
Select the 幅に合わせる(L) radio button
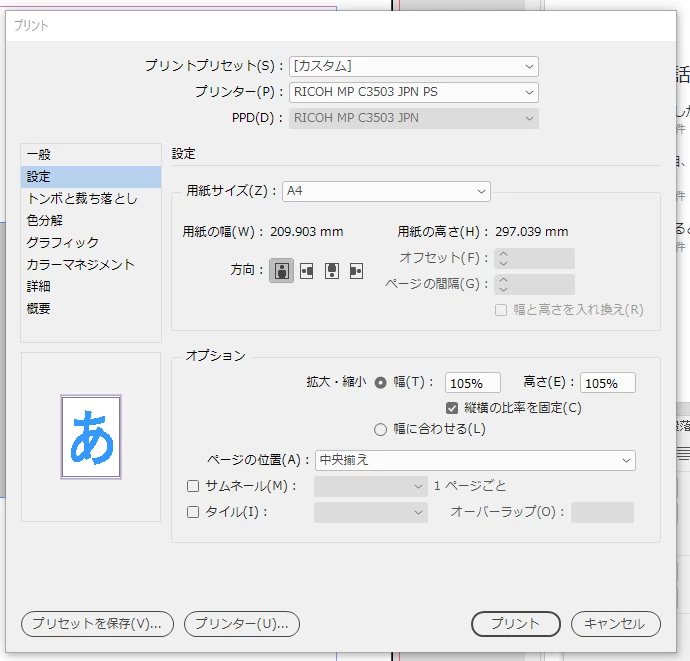coord(380,430)
